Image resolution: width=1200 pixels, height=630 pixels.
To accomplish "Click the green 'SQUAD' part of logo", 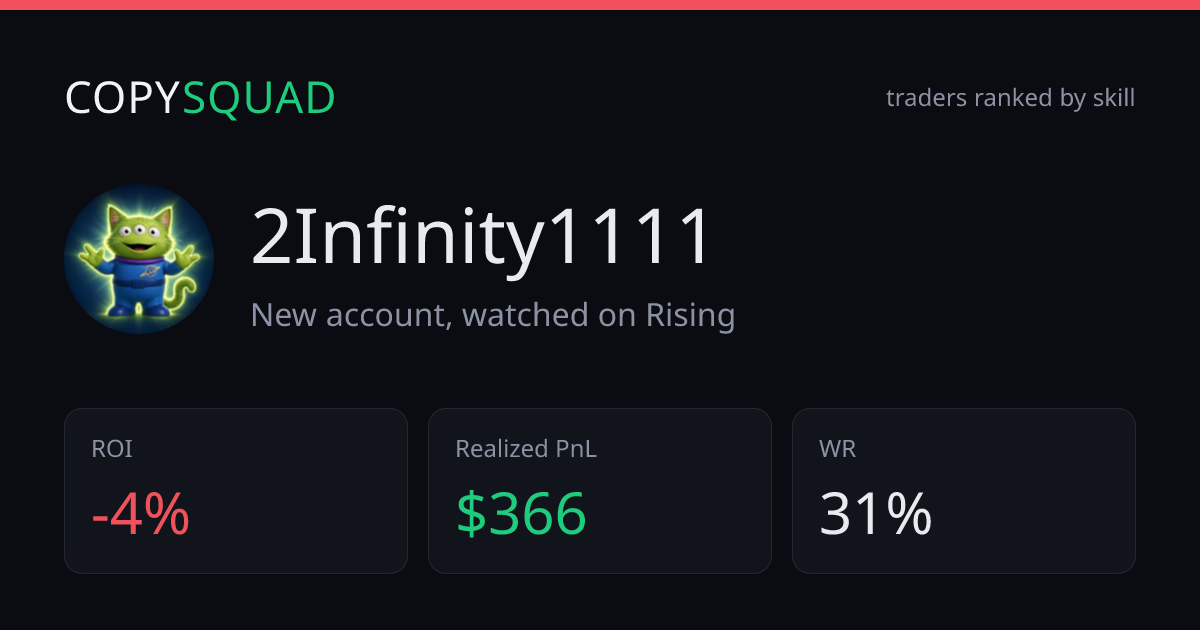I will pyautogui.click(x=259, y=98).
